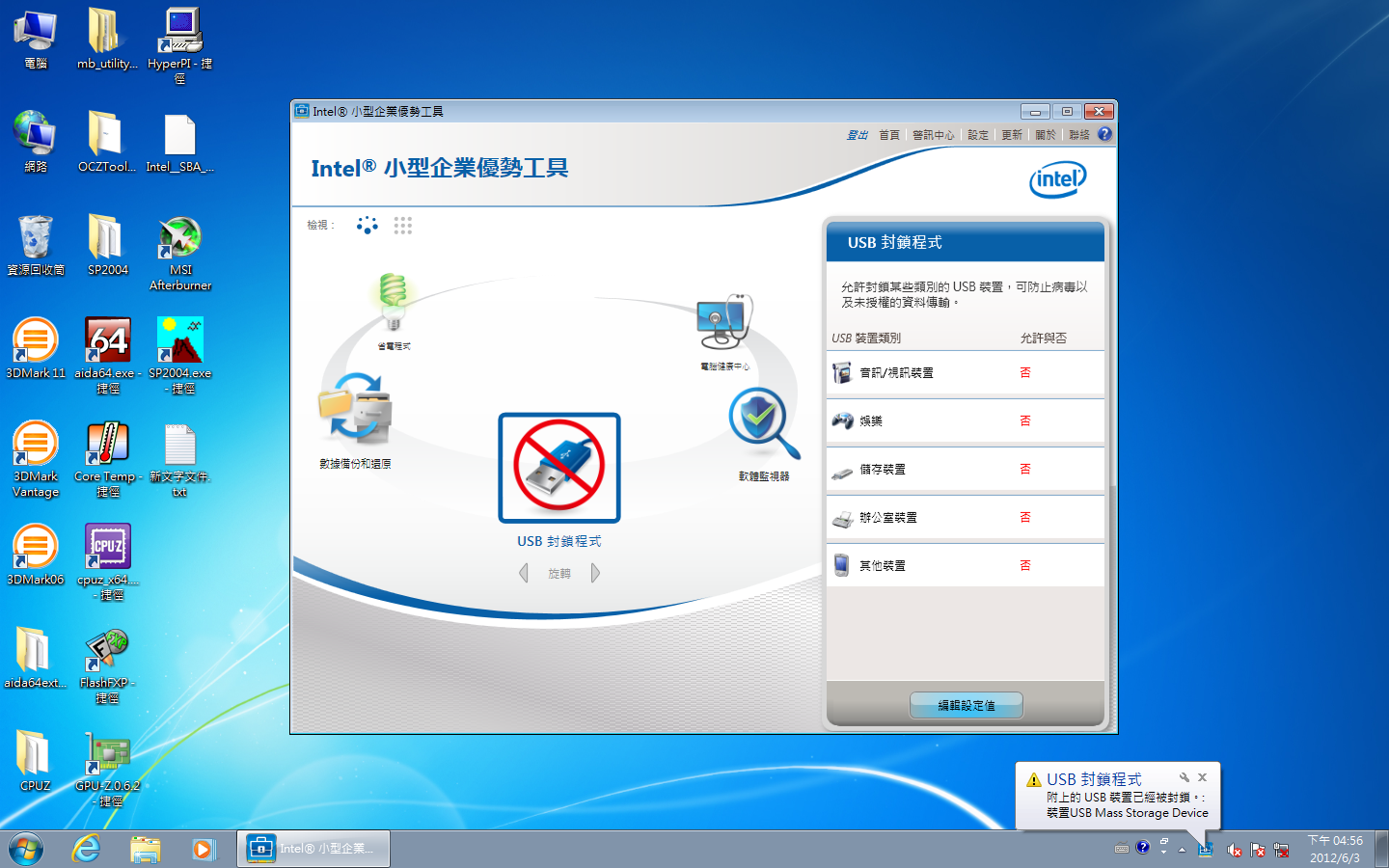Select the 新文字文件.txt desktop file
This screenshot has height=868, width=1389.
coord(180,459)
